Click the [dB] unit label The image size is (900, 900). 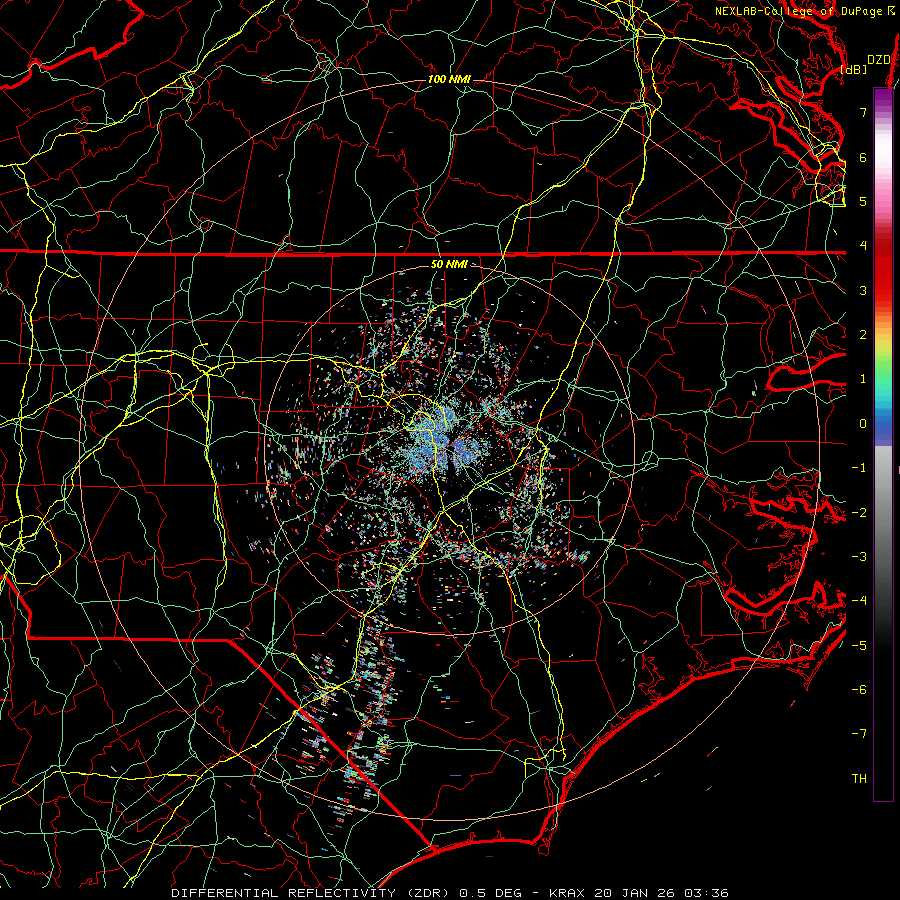pos(854,69)
